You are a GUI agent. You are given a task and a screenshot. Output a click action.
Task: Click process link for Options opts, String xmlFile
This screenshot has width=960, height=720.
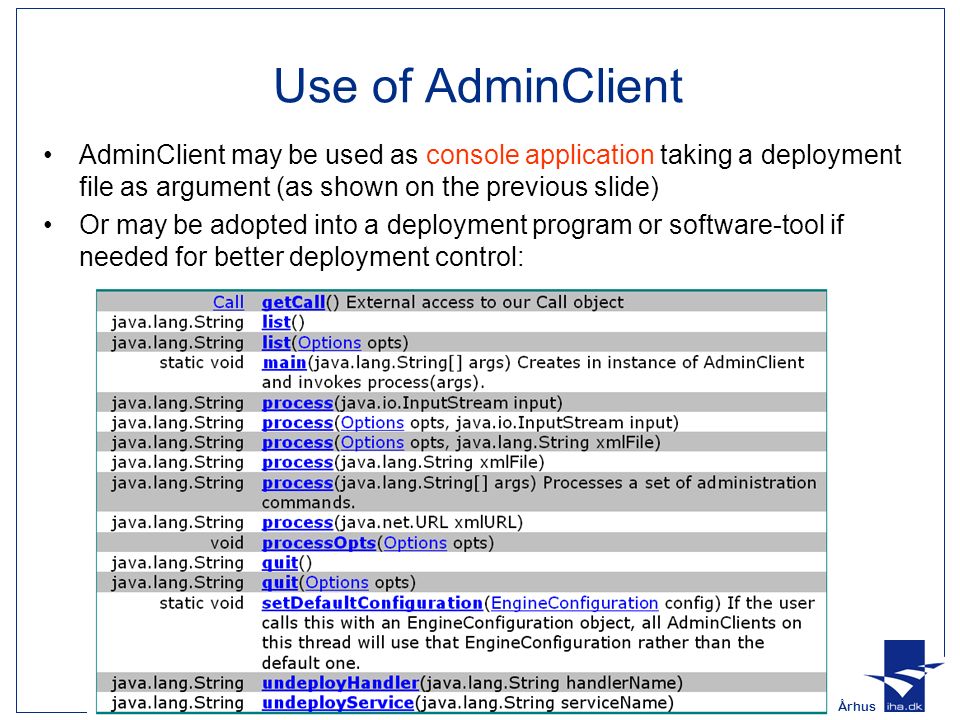click(298, 443)
